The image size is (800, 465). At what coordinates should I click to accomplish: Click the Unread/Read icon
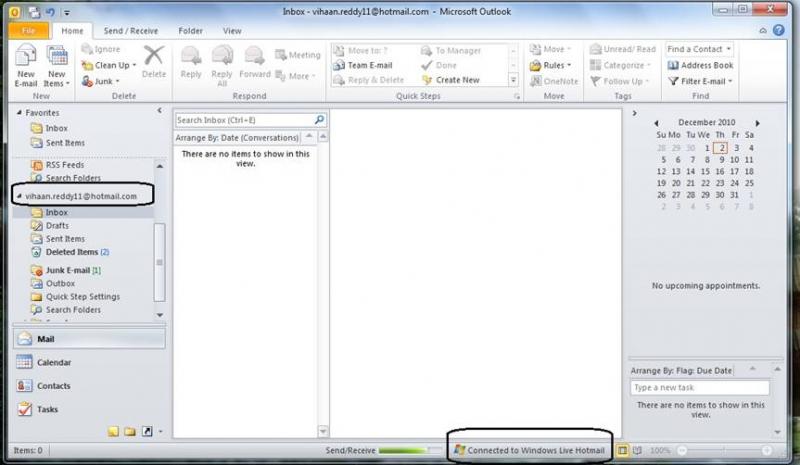595,49
